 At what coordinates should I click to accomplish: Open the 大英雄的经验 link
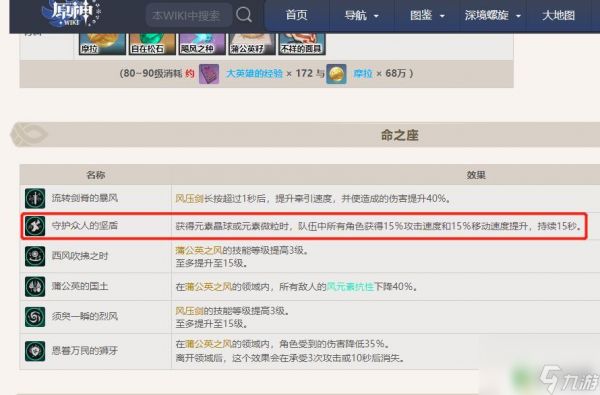click(254, 73)
